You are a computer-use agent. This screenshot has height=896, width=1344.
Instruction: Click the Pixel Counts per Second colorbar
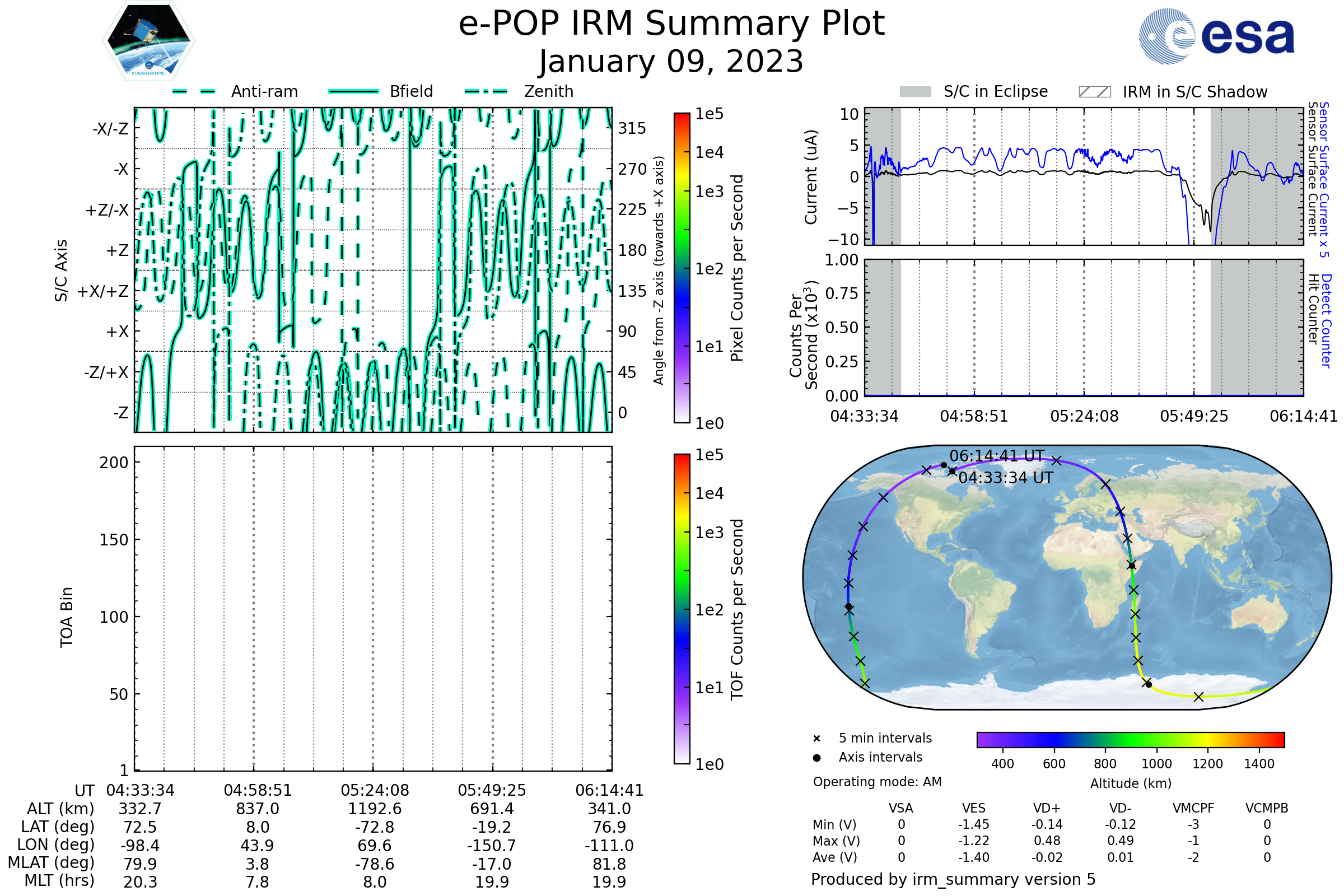[x=682, y=268]
